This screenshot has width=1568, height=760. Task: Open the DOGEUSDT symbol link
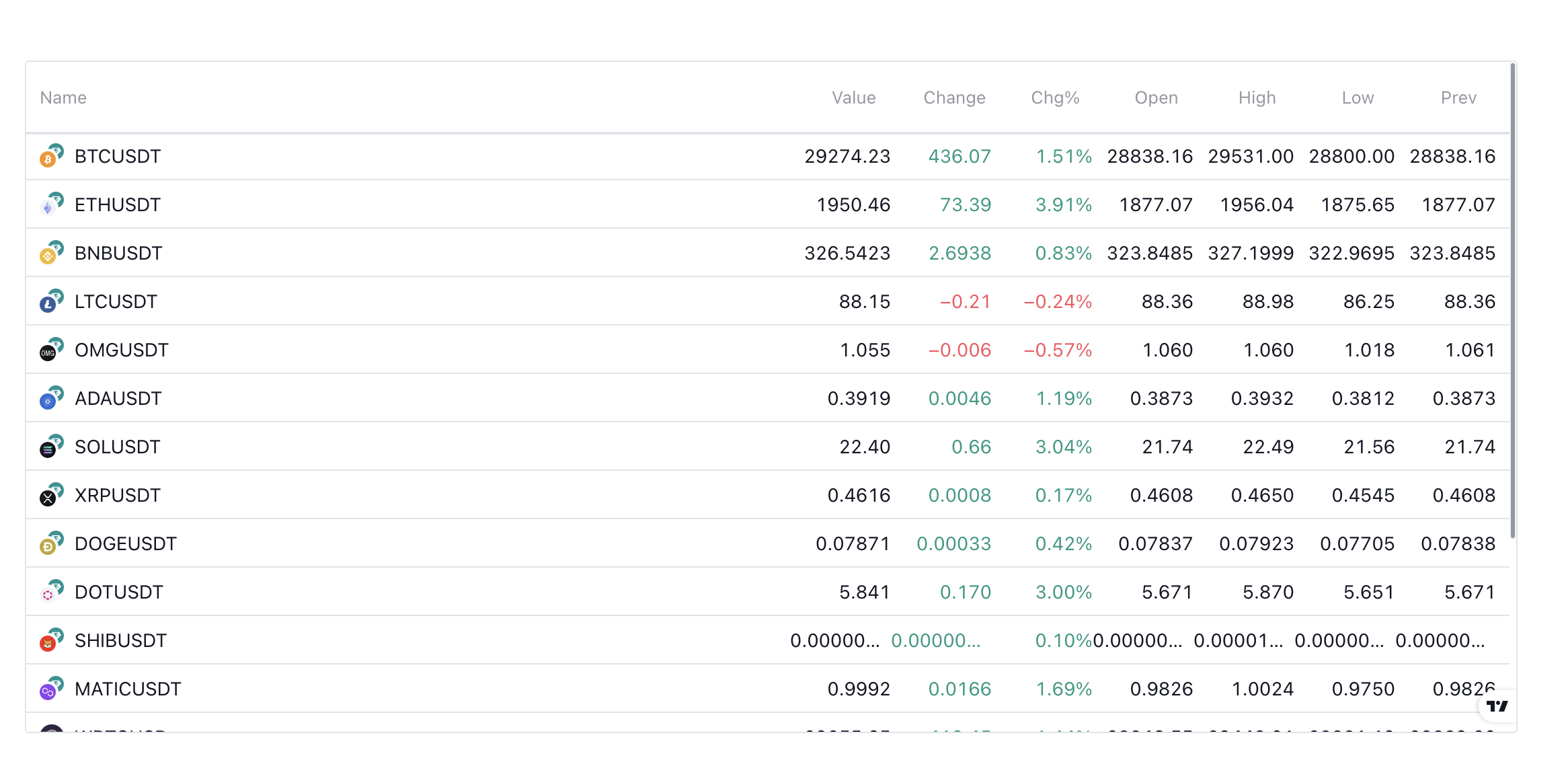[126, 543]
